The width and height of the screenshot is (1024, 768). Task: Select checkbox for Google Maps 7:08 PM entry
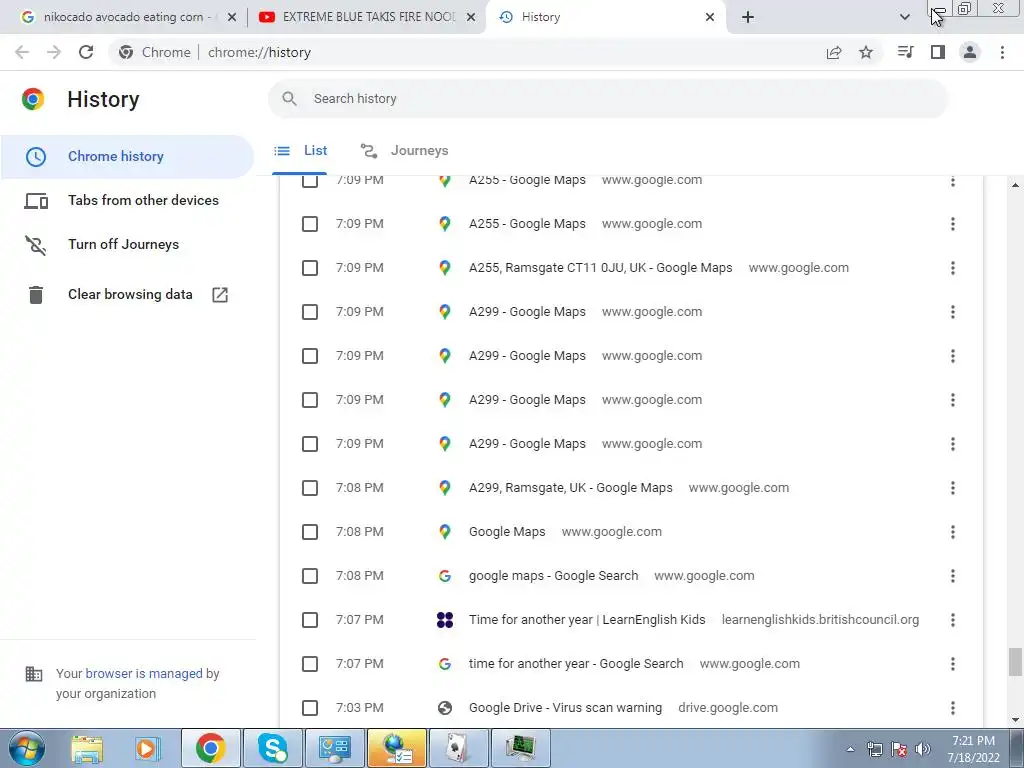click(310, 532)
